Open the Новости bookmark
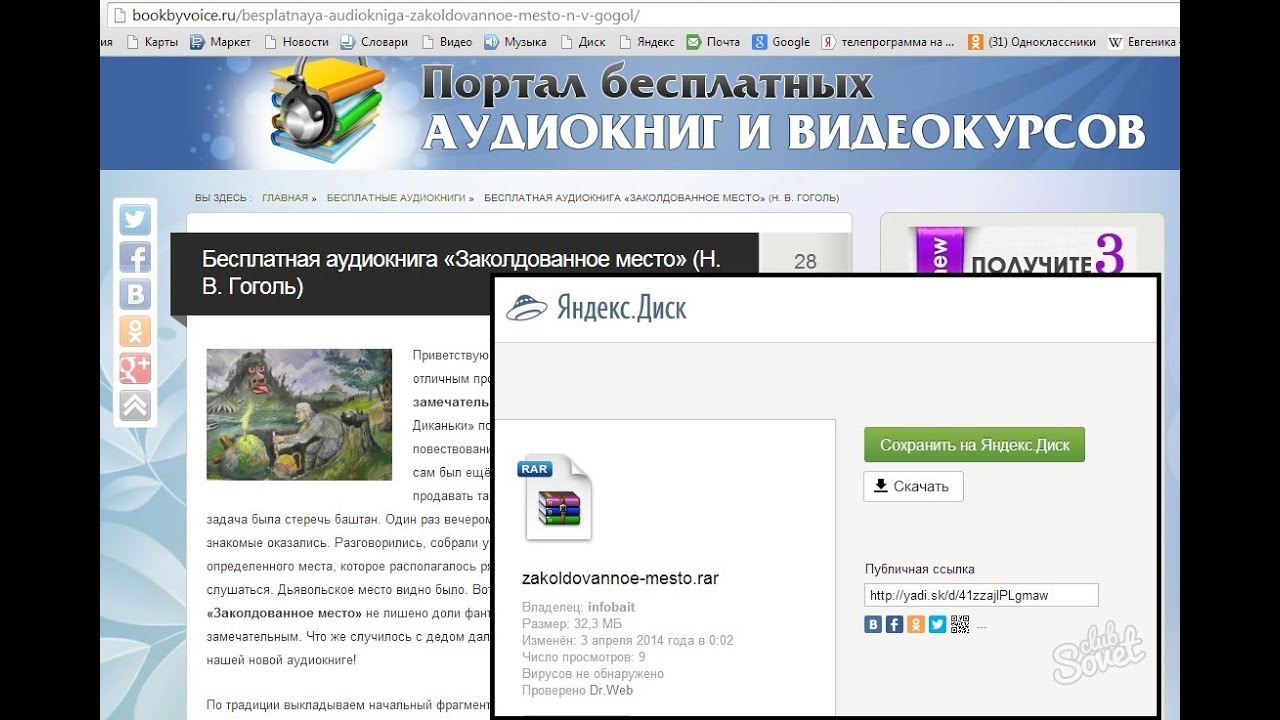 tap(297, 42)
